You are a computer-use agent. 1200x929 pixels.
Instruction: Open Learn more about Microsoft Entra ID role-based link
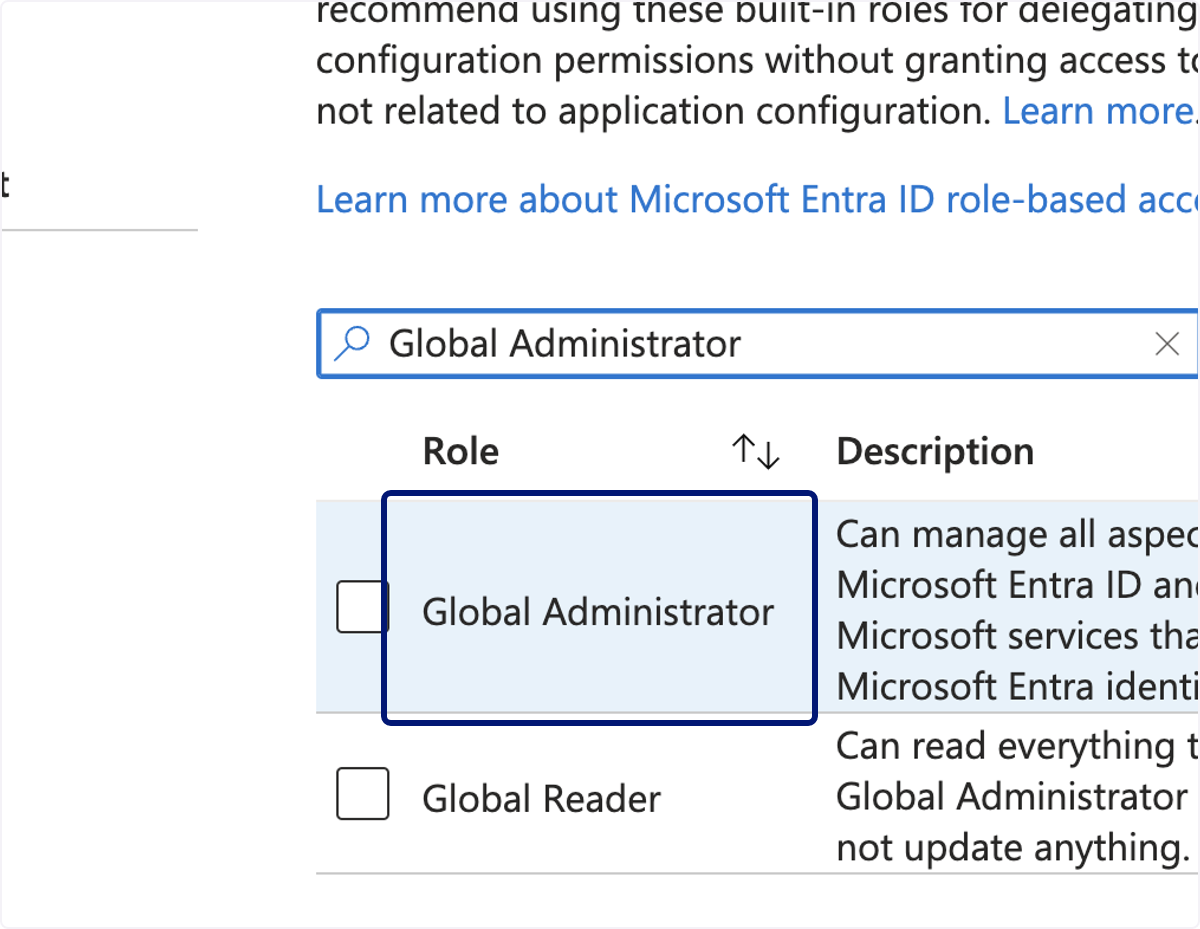tap(758, 200)
